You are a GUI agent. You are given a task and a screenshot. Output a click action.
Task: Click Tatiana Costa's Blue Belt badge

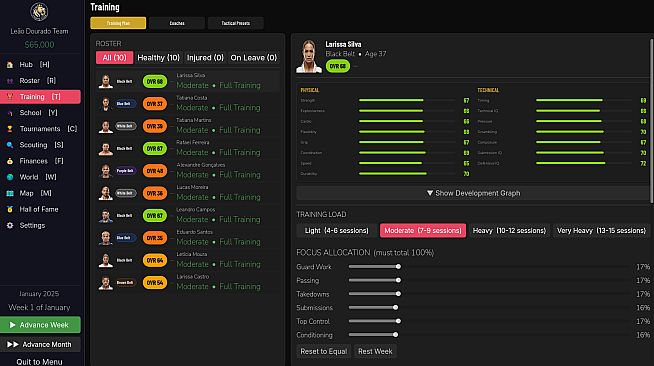(x=125, y=104)
